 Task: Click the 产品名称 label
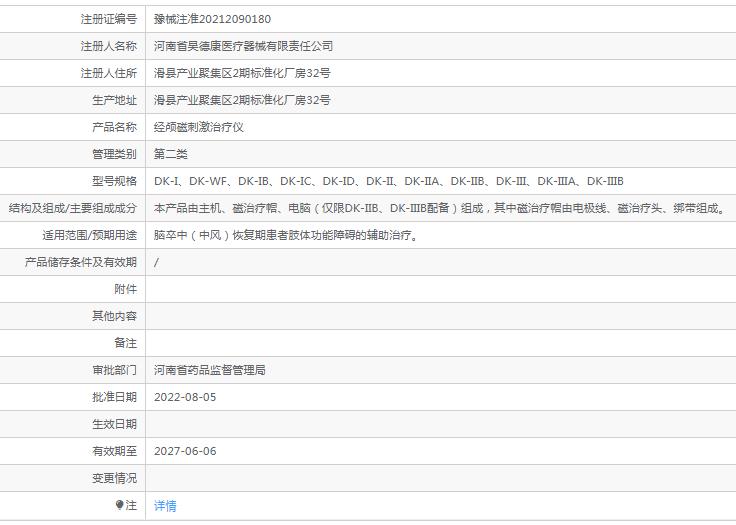pos(114,127)
